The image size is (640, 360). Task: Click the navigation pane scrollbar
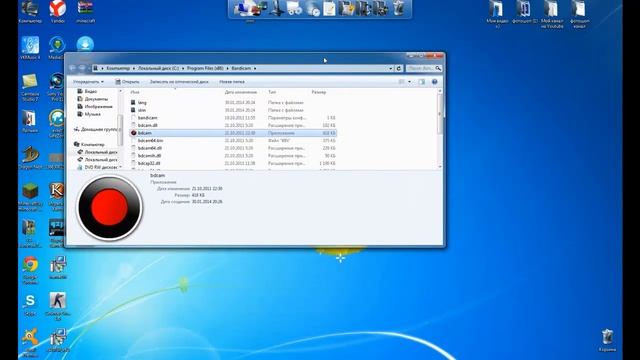120,130
